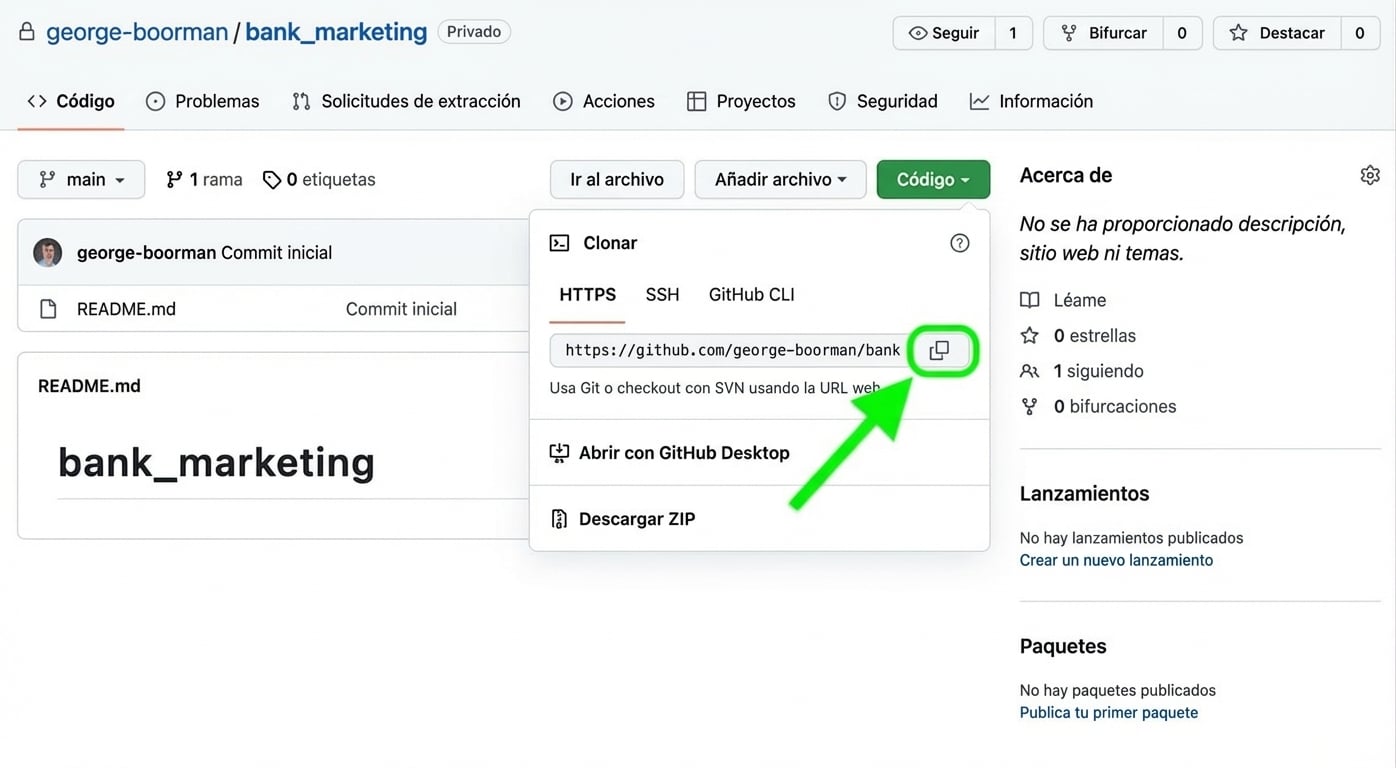Click Publica tu primer paquete link
The height and width of the screenshot is (768, 1396).
1109,713
